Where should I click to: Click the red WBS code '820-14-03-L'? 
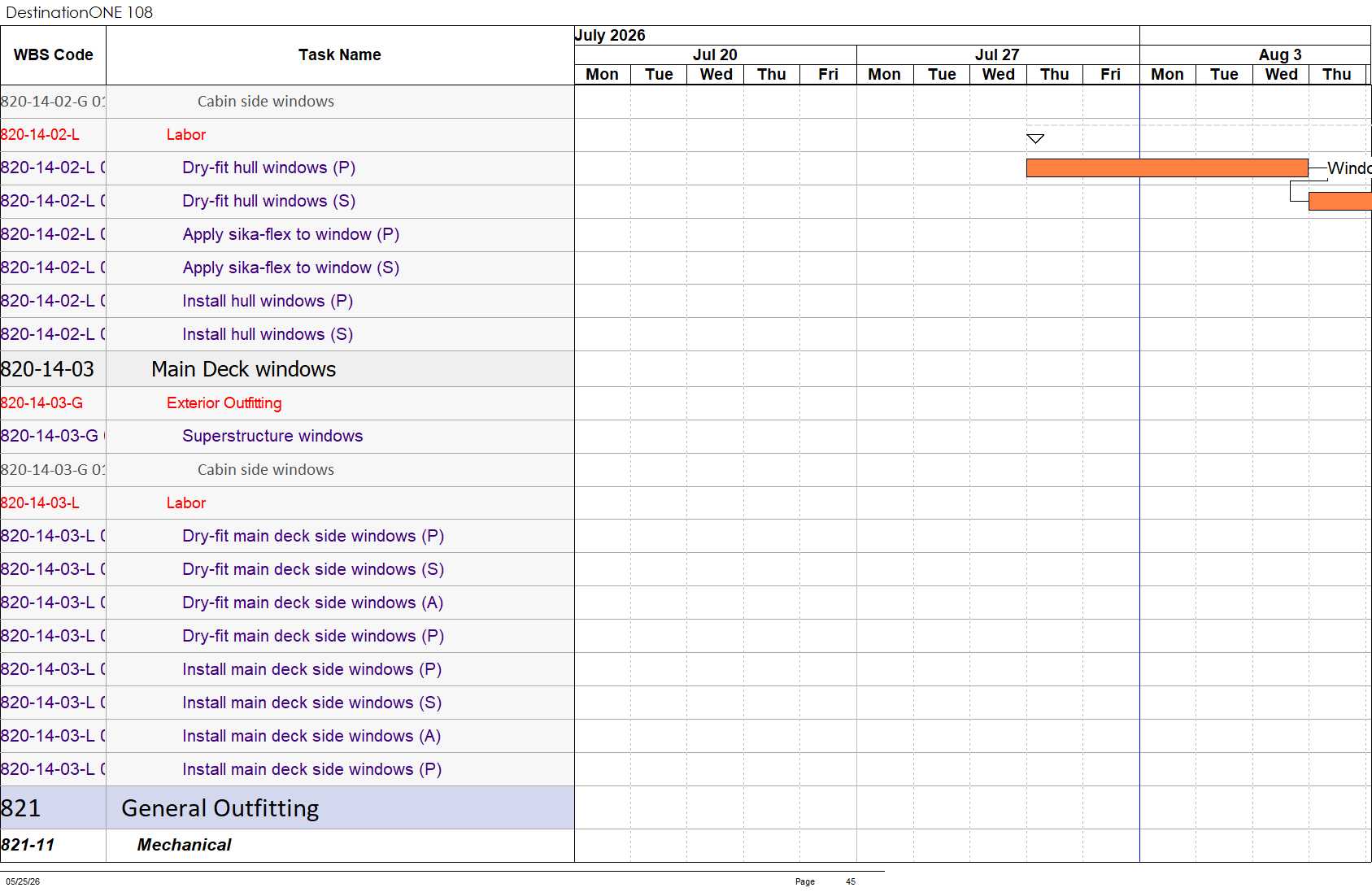tap(40, 503)
